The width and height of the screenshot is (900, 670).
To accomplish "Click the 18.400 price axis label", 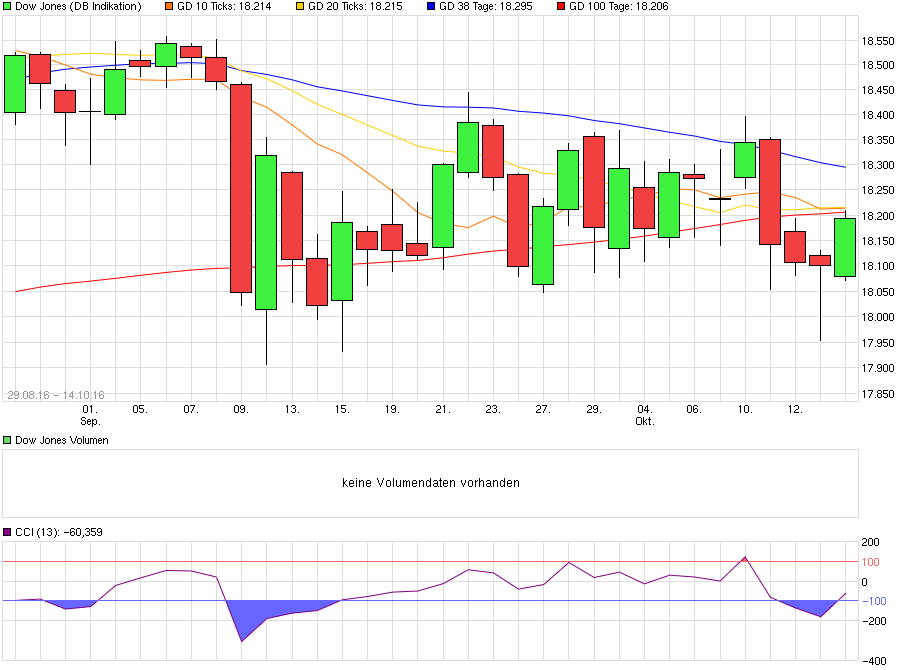I will pos(878,115).
